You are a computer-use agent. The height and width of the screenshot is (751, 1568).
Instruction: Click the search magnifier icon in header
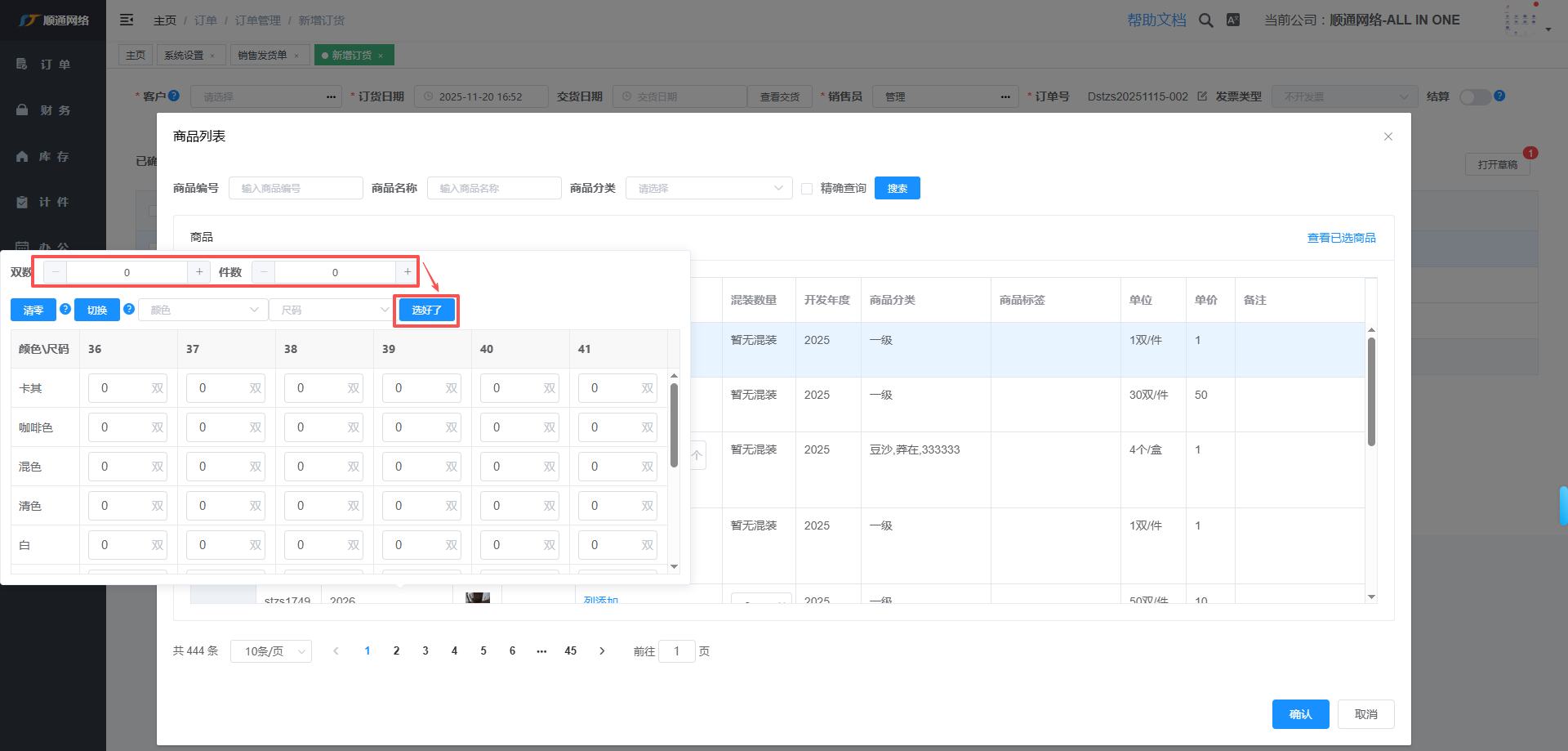(x=1205, y=20)
